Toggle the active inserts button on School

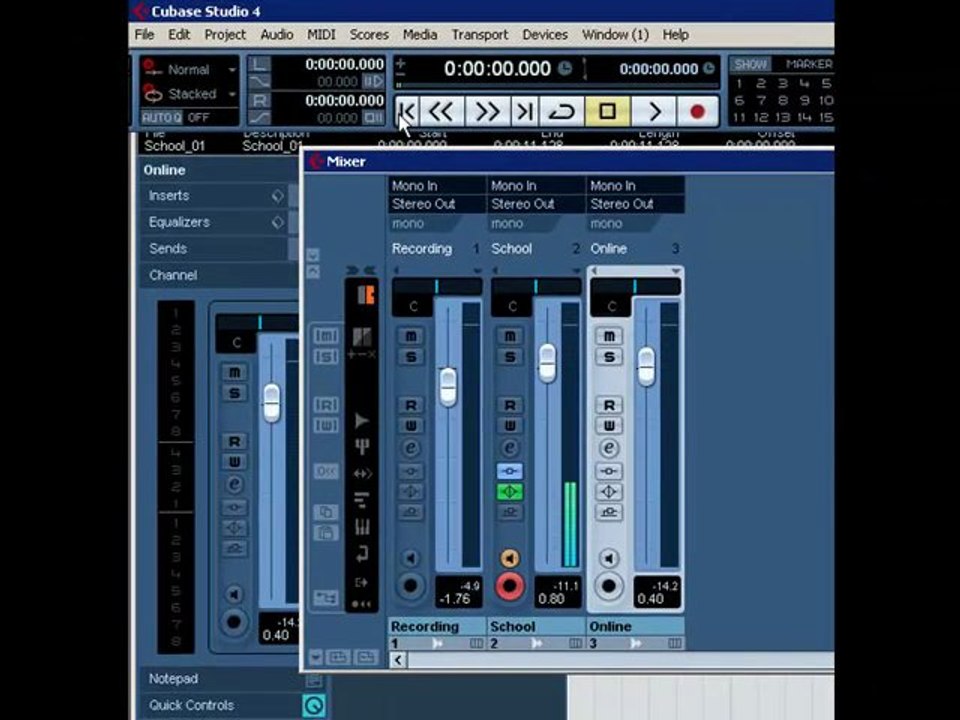(510, 471)
